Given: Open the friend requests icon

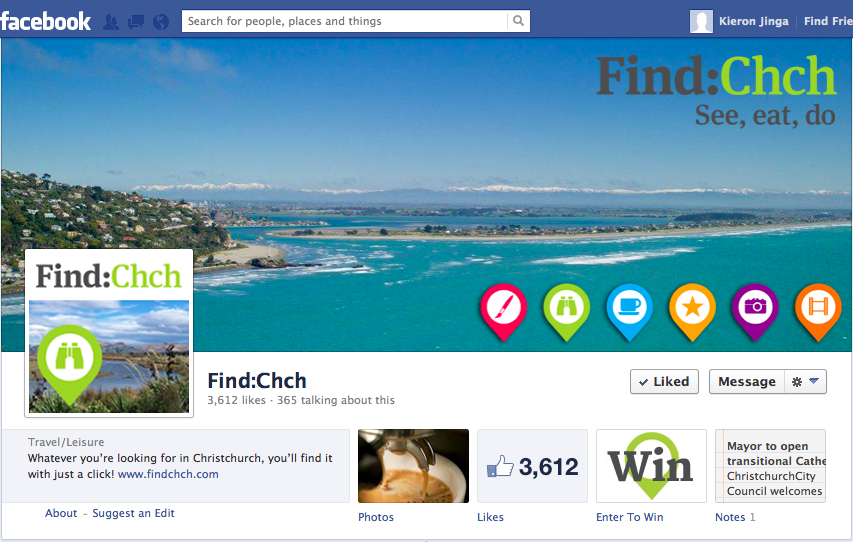Looking at the screenshot, I should 111,22.
